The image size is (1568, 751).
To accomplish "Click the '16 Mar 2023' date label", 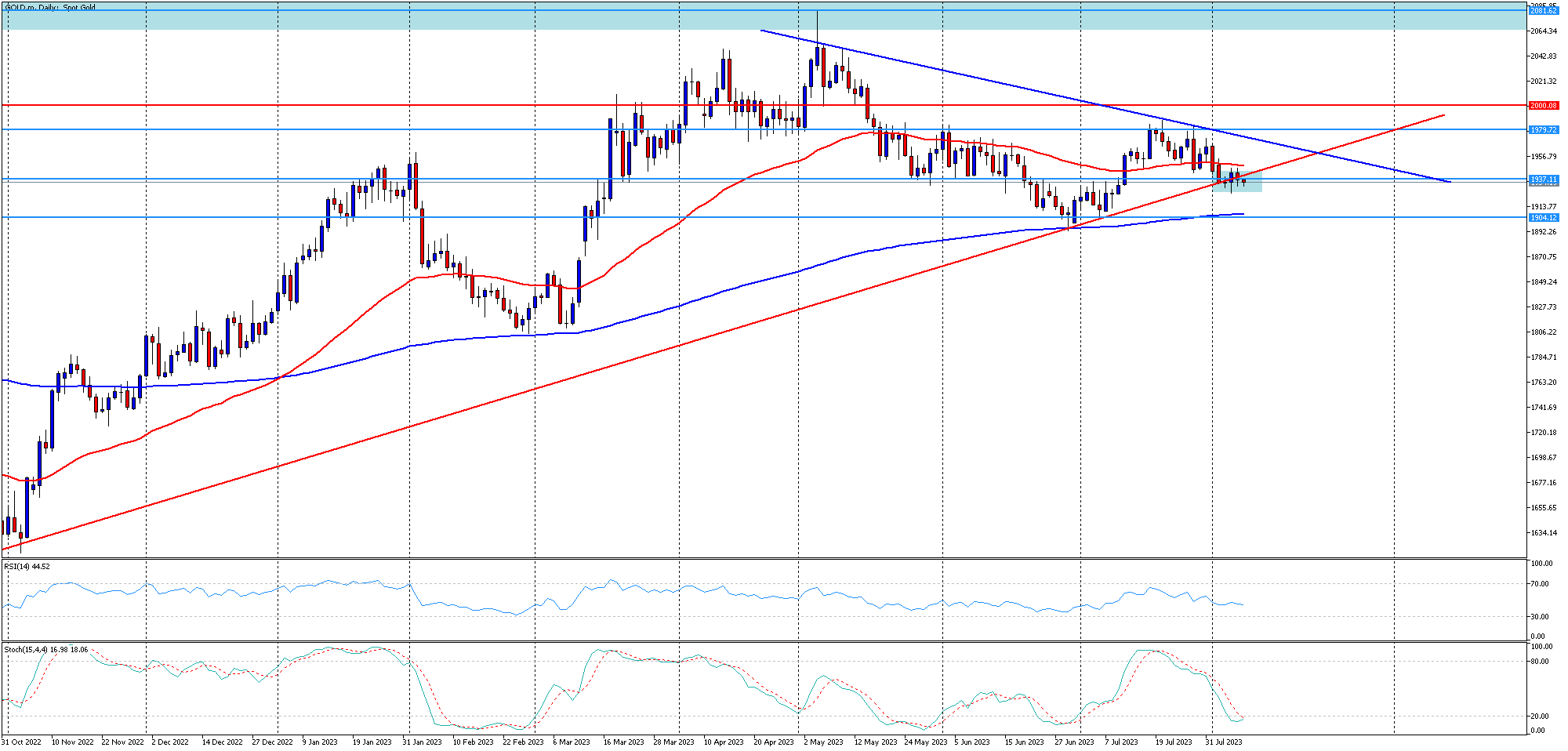I will point(623,742).
